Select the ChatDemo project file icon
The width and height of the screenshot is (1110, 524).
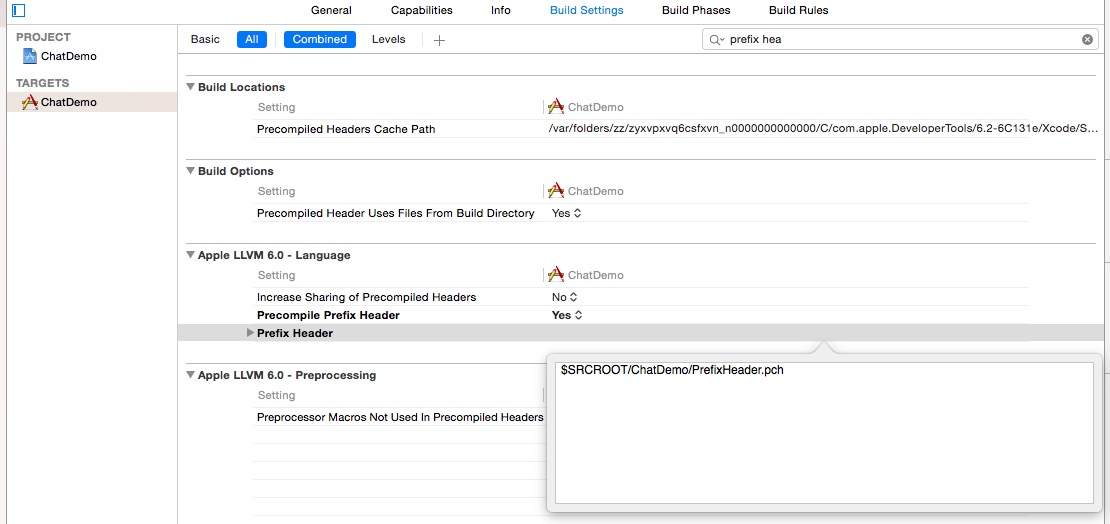30,56
